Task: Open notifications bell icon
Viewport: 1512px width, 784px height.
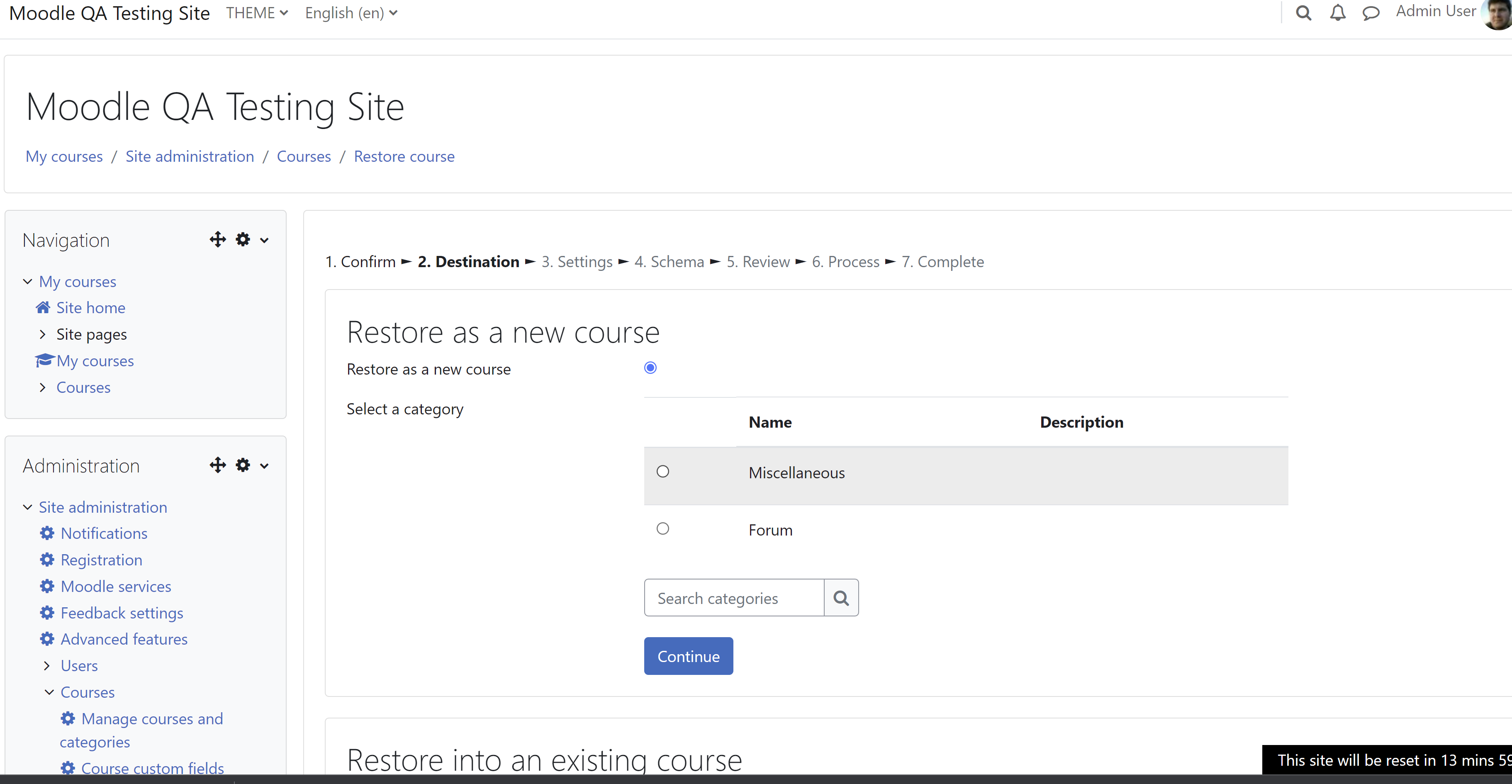Action: (x=1338, y=13)
